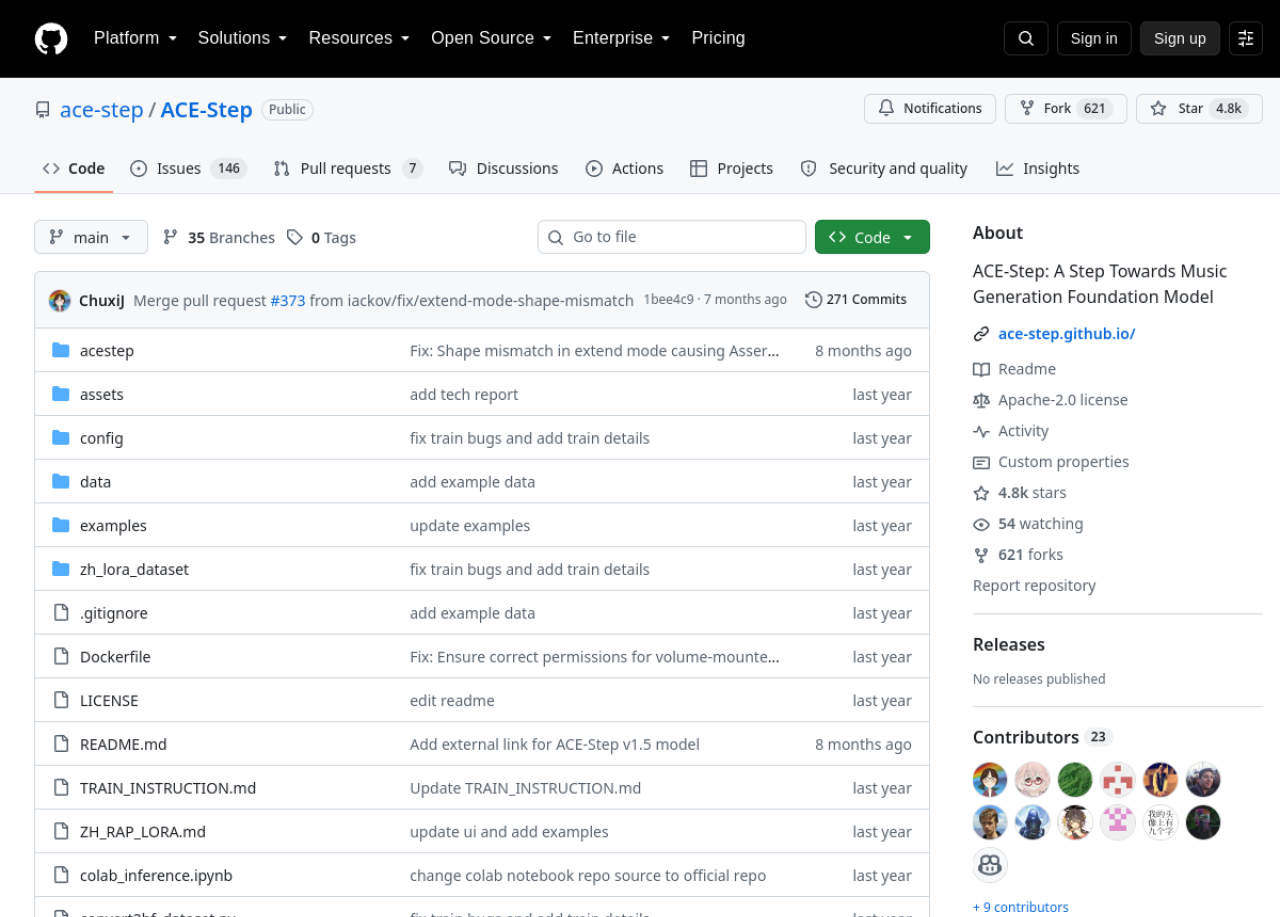This screenshot has height=917, width=1280.
Task: Switch to the Projects tab
Action: pyautogui.click(x=731, y=168)
